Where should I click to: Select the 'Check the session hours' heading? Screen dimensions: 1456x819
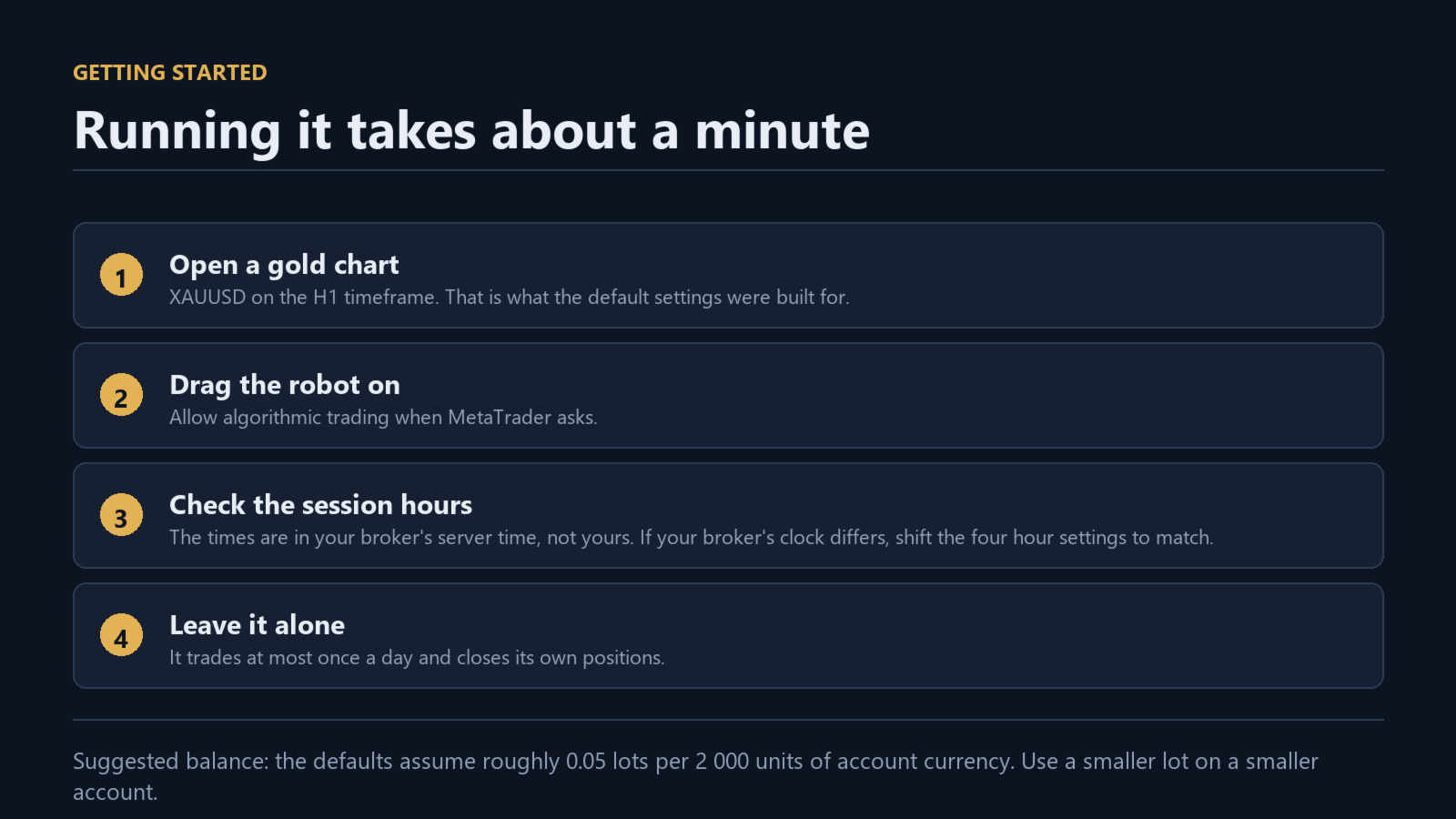pos(320,505)
